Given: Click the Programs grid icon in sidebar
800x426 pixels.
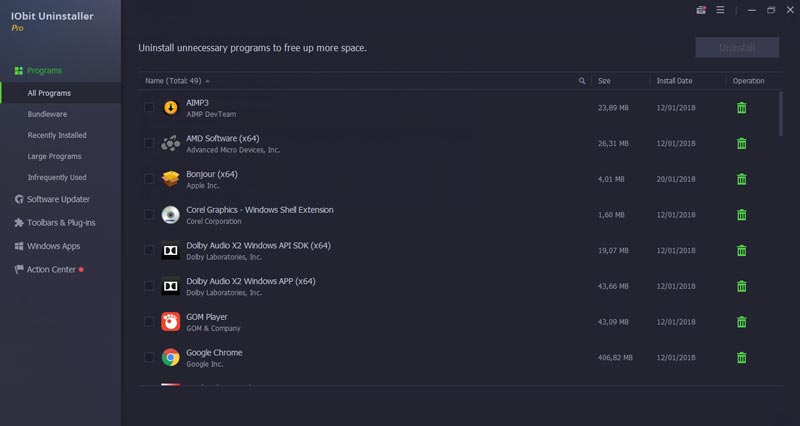Looking at the screenshot, I should (x=19, y=70).
